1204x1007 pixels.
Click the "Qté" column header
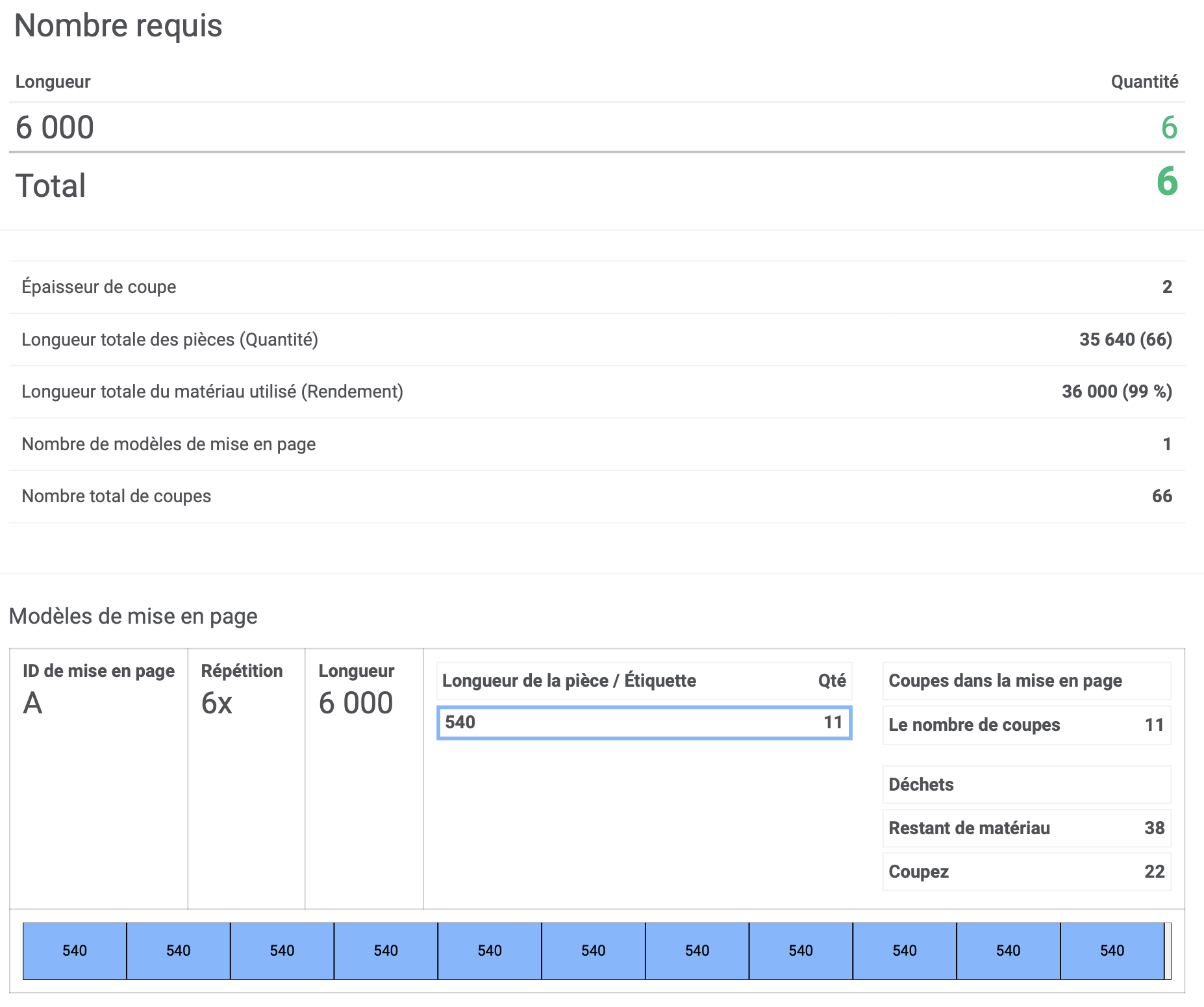[x=832, y=681]
